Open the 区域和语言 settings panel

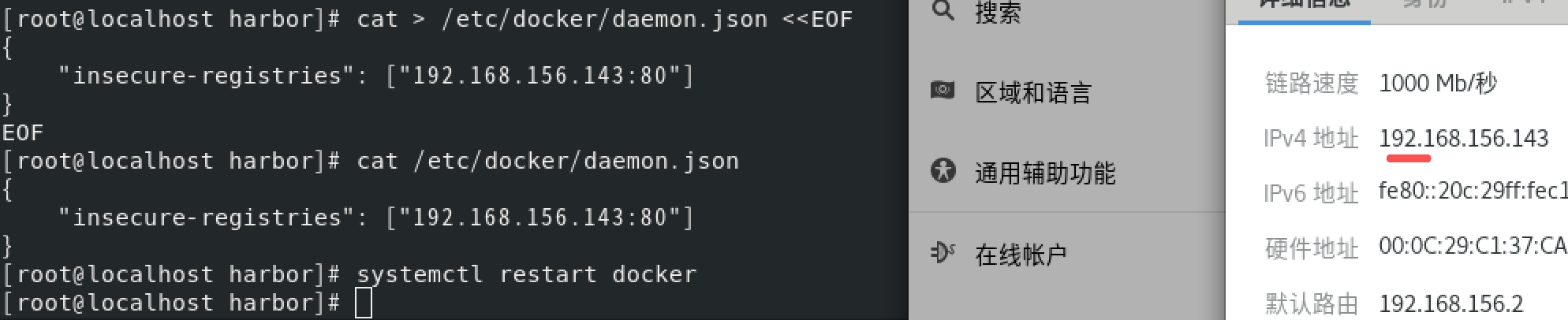coord(1033,93)
